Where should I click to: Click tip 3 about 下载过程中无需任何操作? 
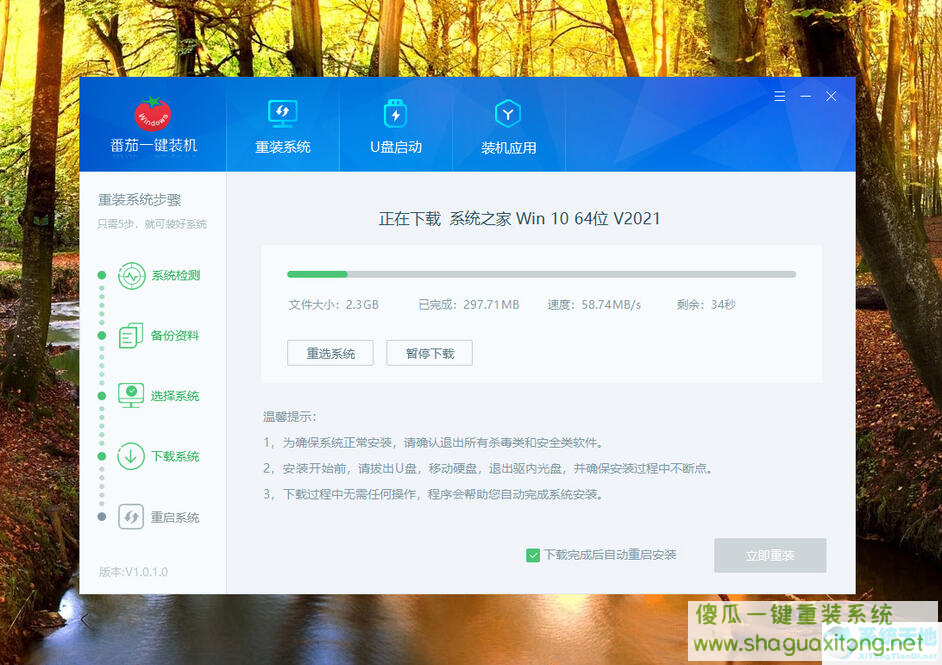(433, 494)
